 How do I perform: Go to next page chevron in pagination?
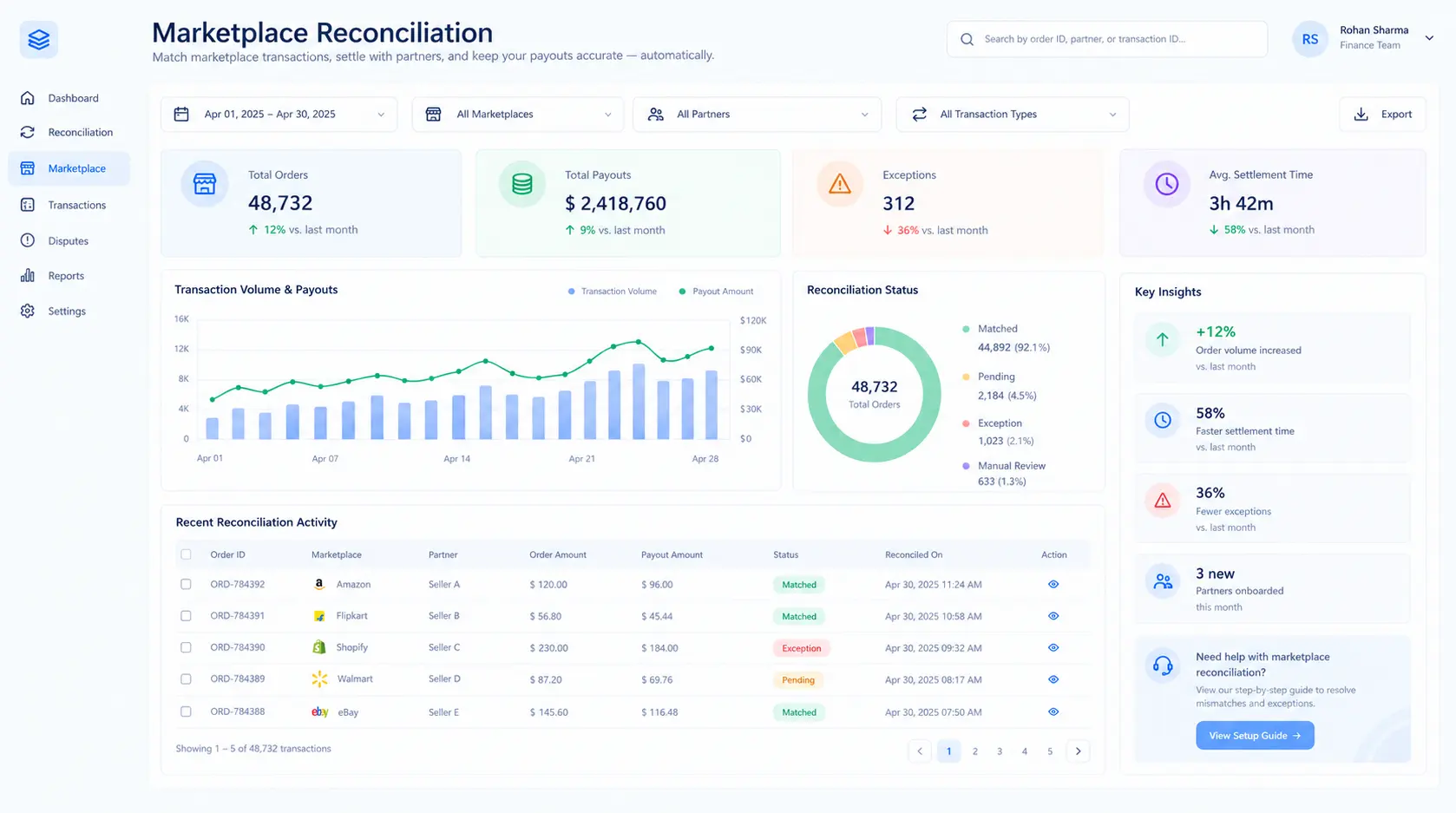click(x=1079, y=751)
